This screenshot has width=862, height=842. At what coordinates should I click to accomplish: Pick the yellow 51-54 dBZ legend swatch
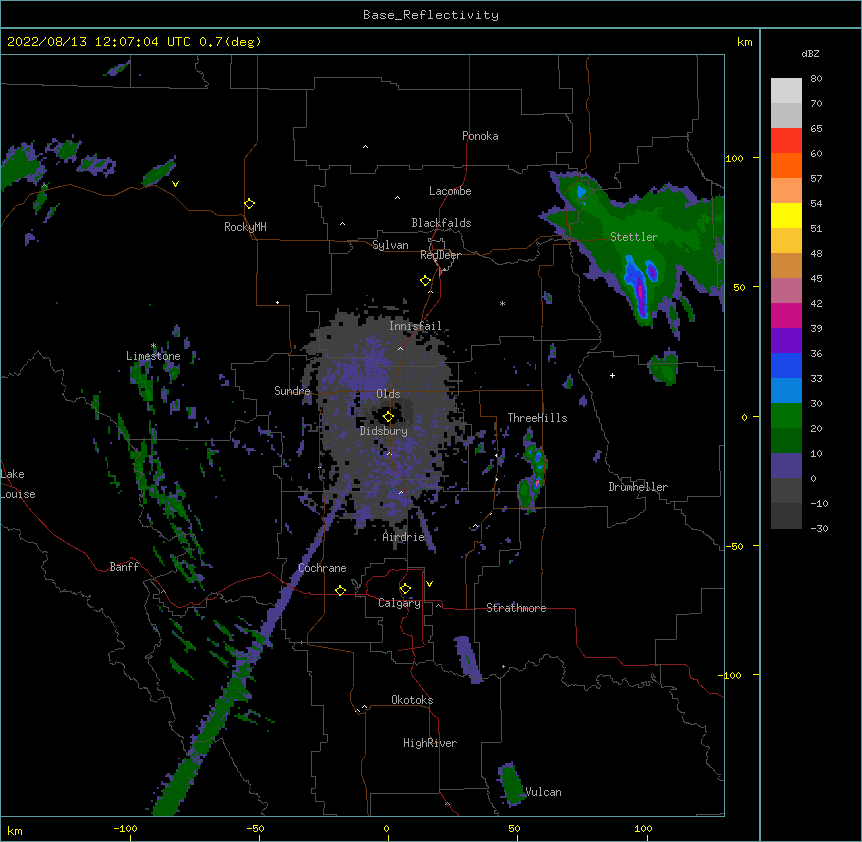click(786, 215)
